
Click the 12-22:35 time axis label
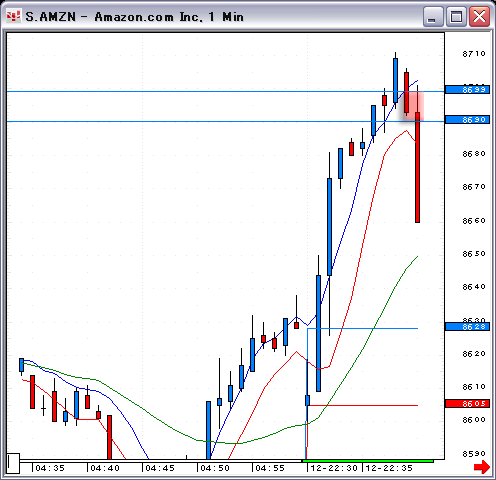tap(389, 468)
